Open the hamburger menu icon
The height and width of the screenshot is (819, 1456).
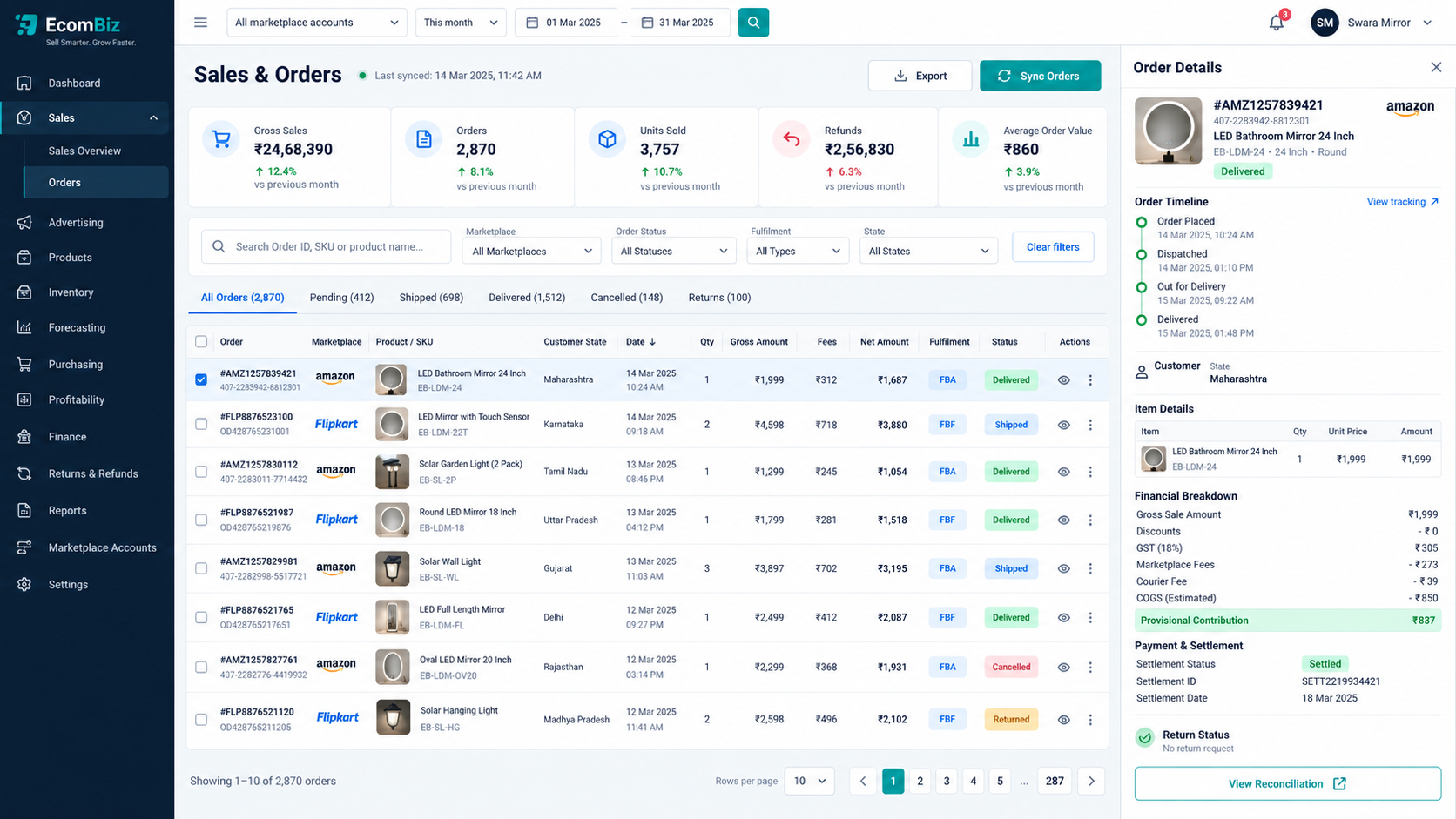tap(200, 23)
